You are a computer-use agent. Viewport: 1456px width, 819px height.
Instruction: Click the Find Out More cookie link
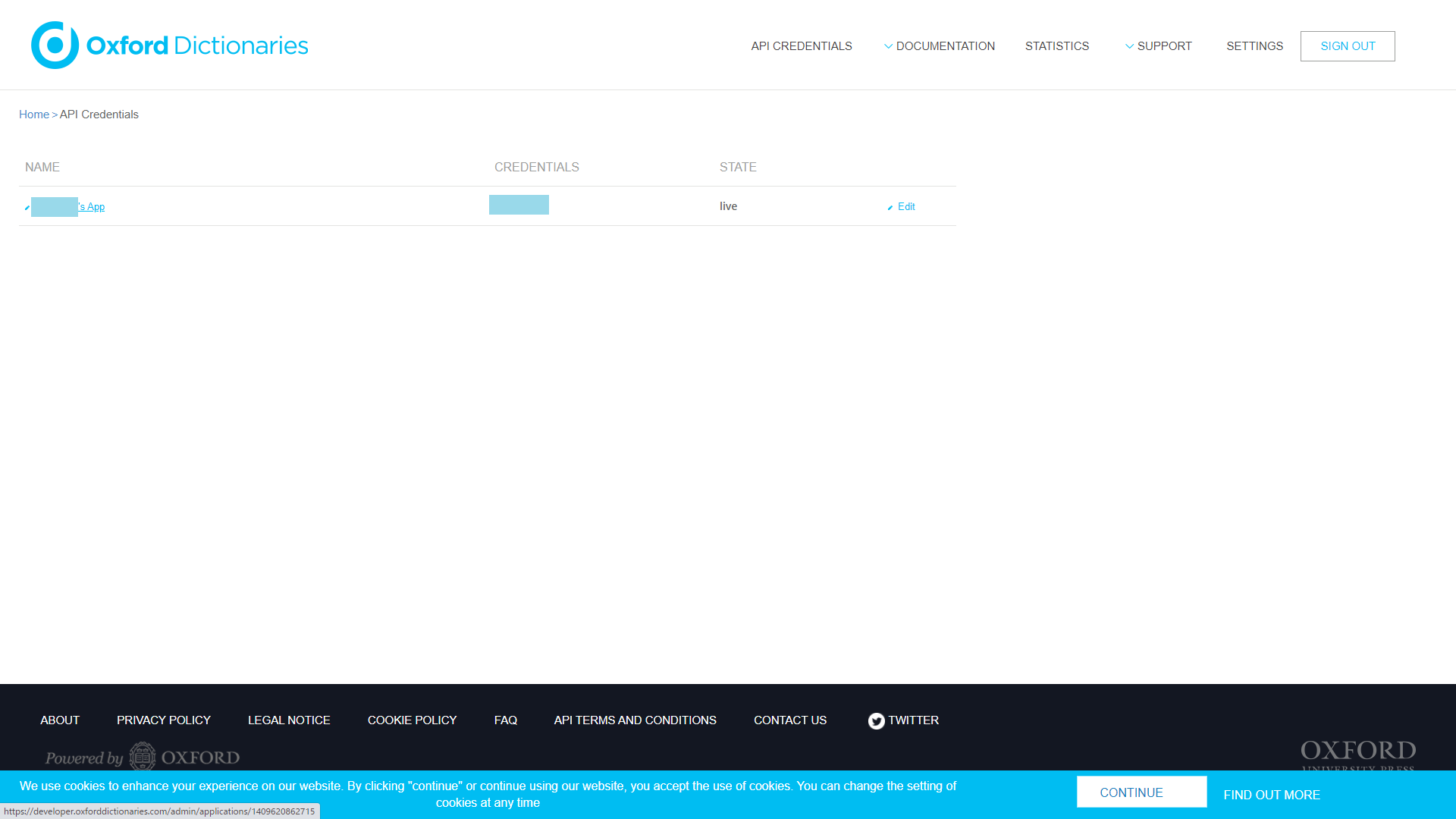[1271, 795]
